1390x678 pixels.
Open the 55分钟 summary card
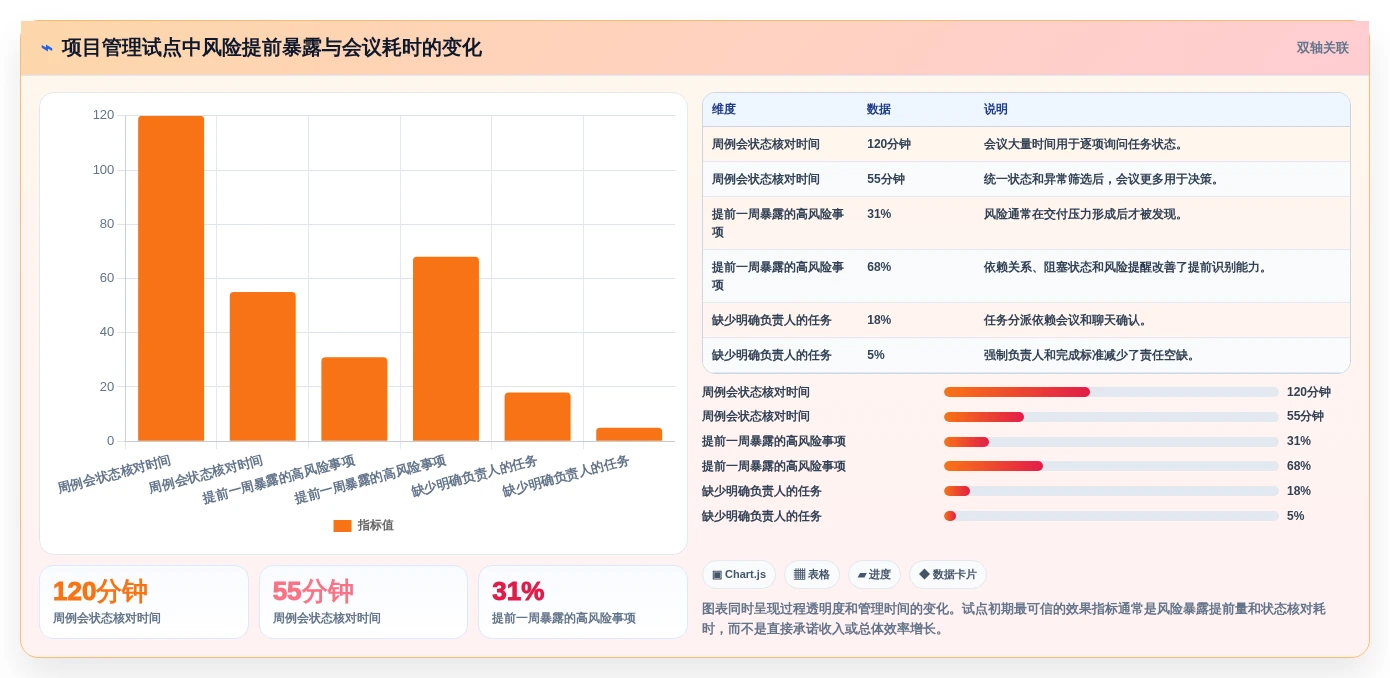pos(363,602)
